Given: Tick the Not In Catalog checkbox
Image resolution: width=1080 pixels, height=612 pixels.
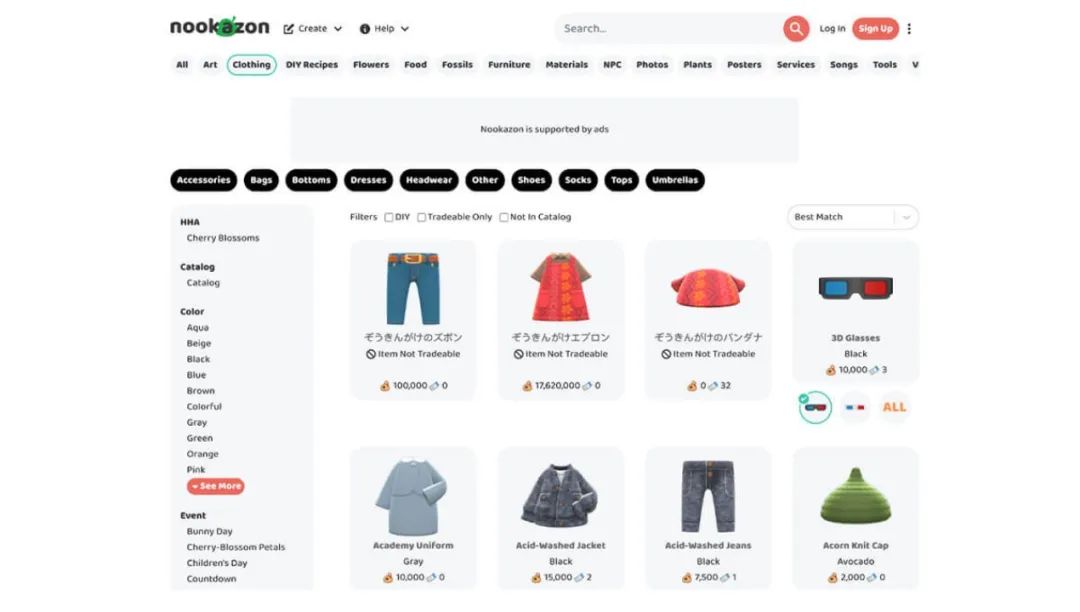Looking at the screenshot, I should (x=504, y=218).
